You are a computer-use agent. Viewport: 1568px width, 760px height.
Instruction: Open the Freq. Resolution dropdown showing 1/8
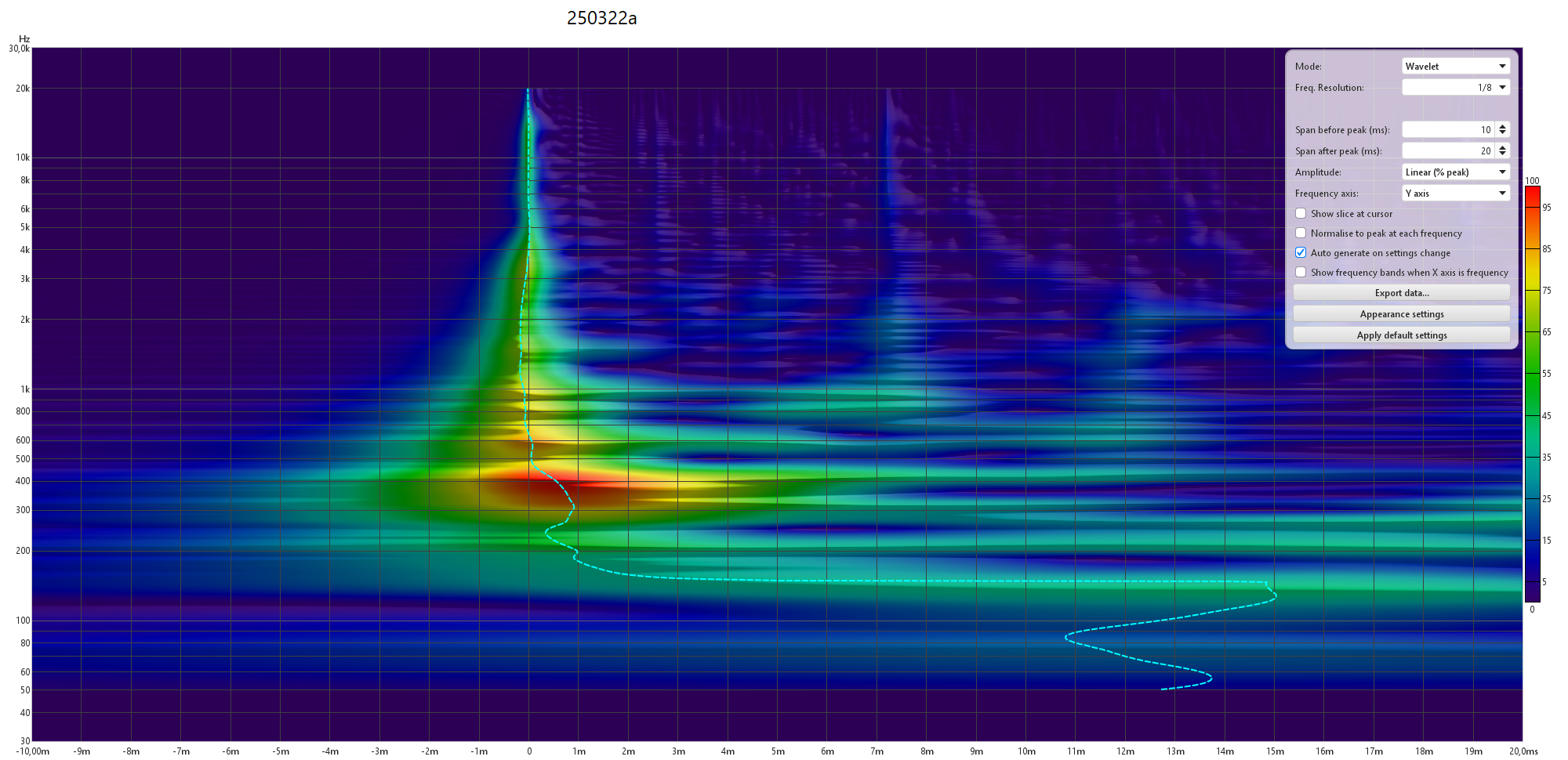1455,88
